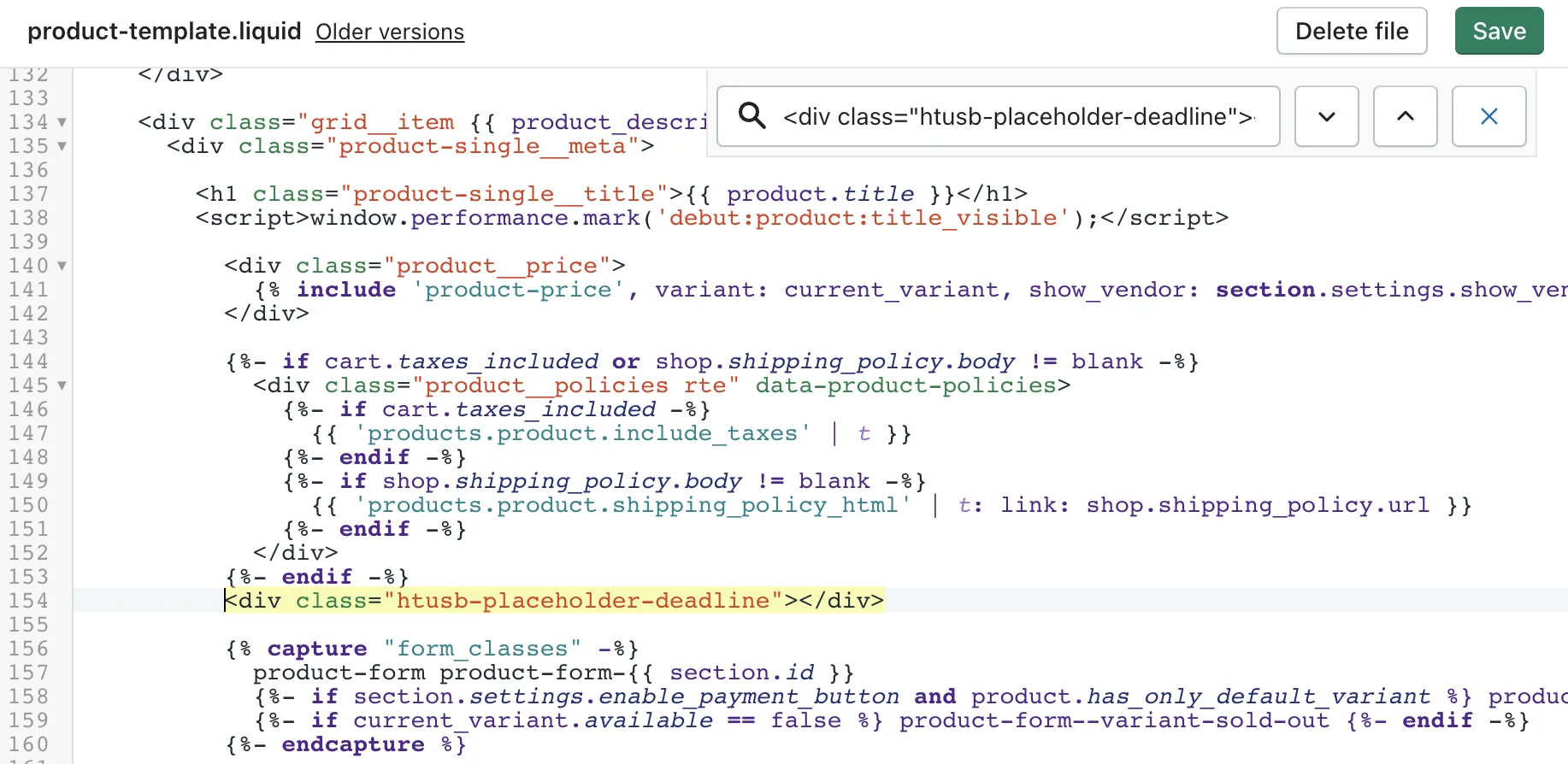Click line number 160 in gutter
The height and width of the screenshot is (764, 1568).
(28, 744)
